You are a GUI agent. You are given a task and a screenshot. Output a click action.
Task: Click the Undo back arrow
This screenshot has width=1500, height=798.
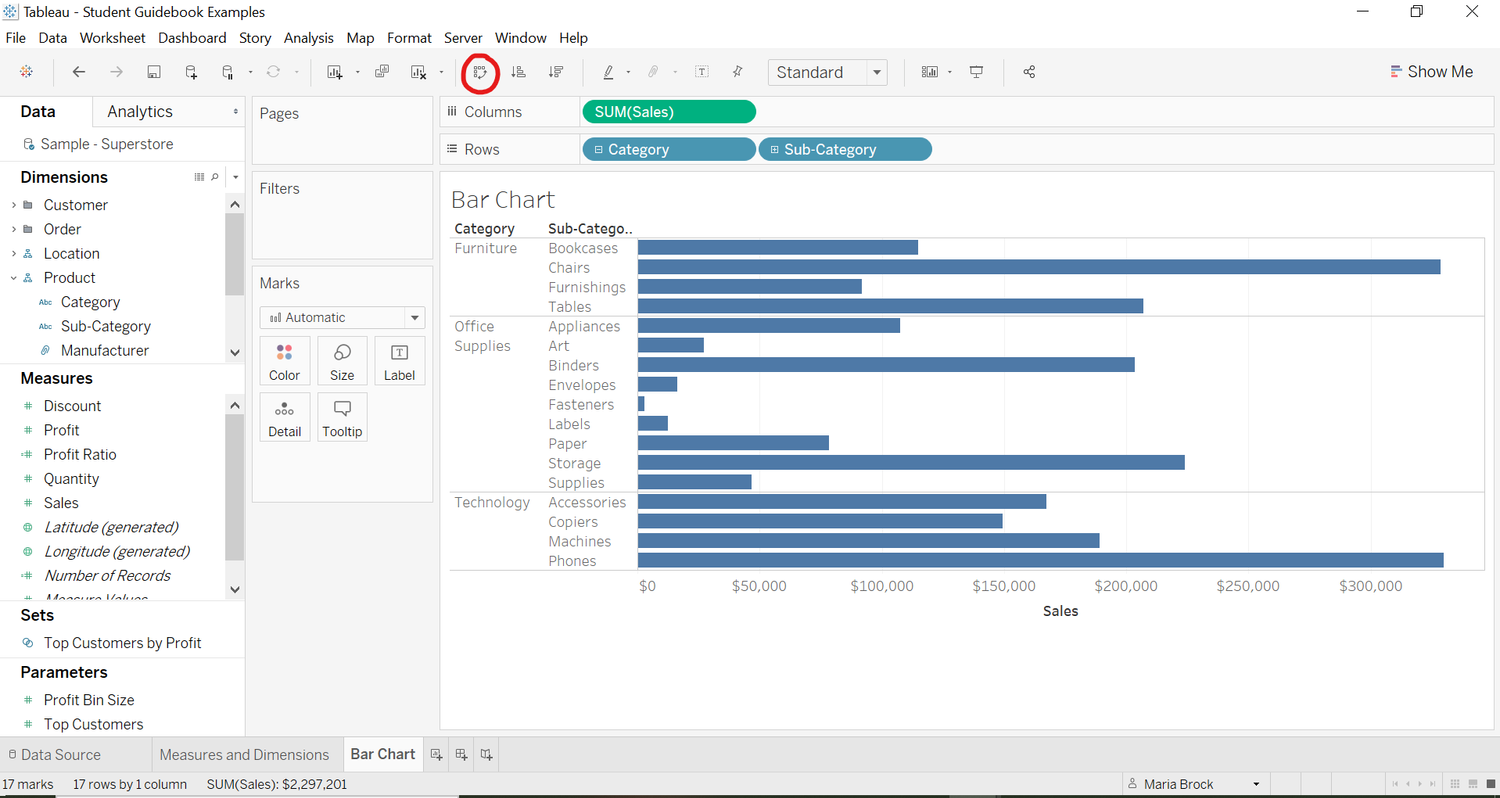(79, 72)
